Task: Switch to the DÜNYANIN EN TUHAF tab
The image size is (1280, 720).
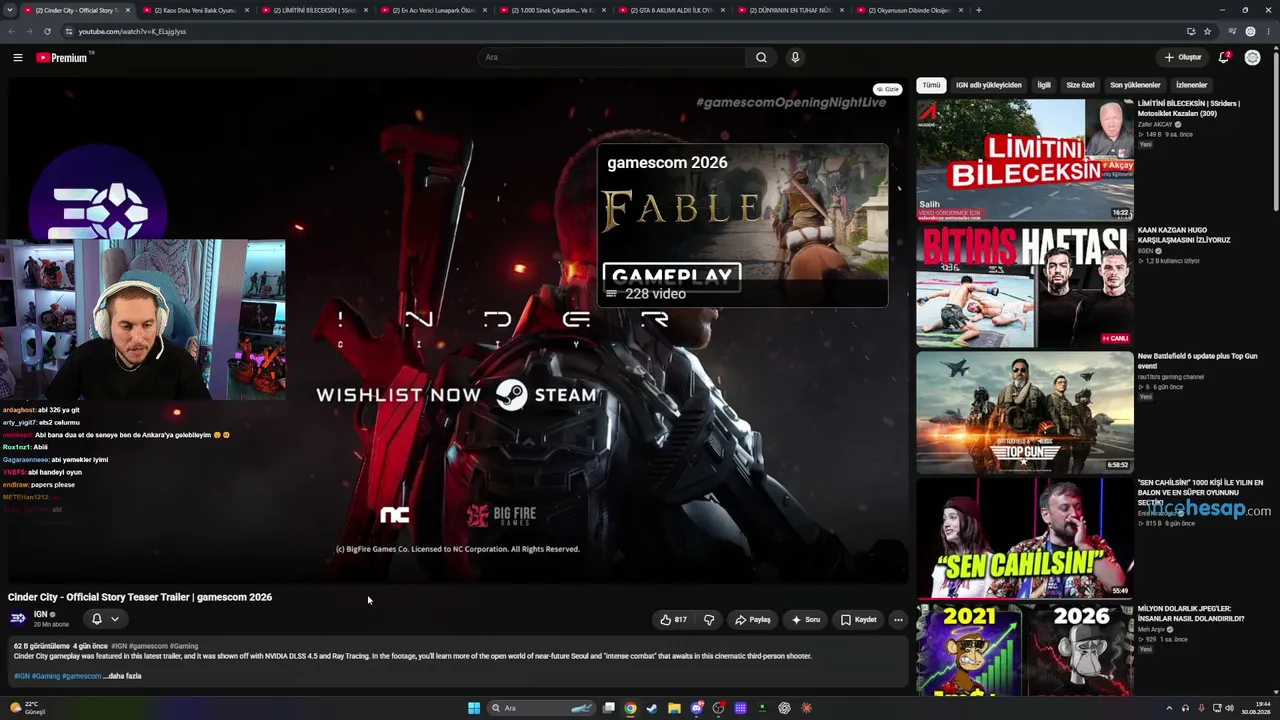Action: click(x=790, y=10)
